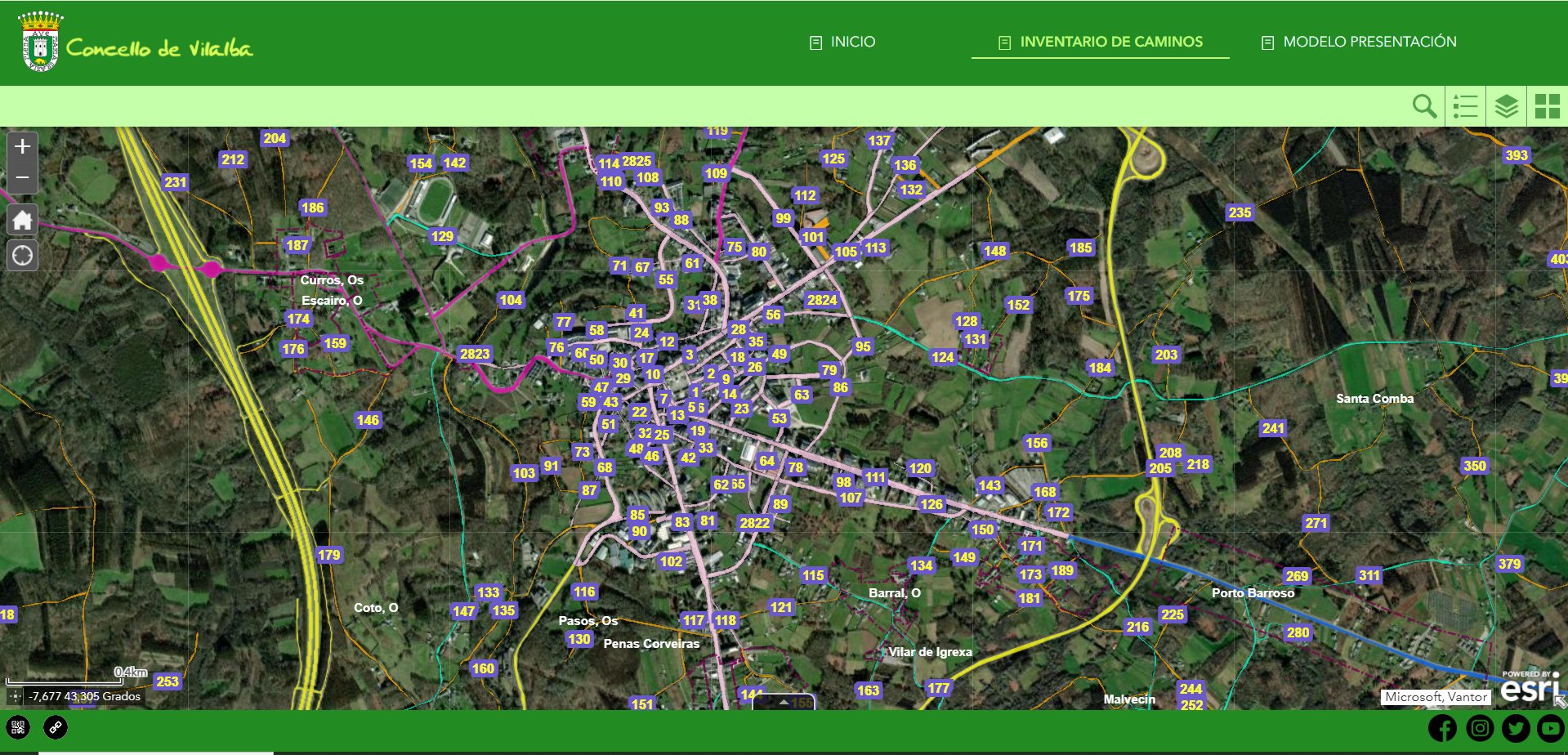Open the layers list

(x=1506, y=106)
